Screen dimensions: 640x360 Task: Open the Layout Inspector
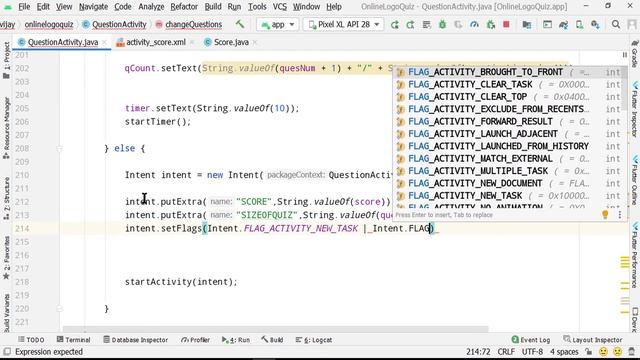(x=593, y=340)
